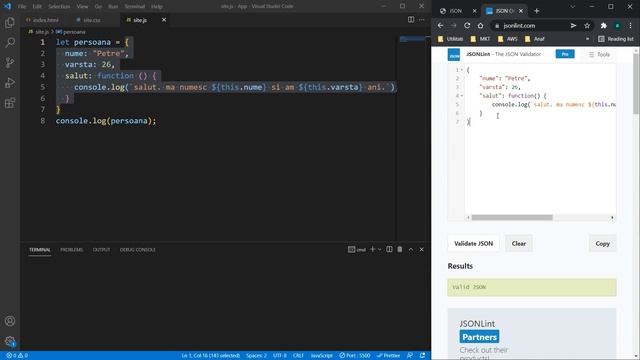Close the terminal panel
640x360 pixels.
(422, 249)
